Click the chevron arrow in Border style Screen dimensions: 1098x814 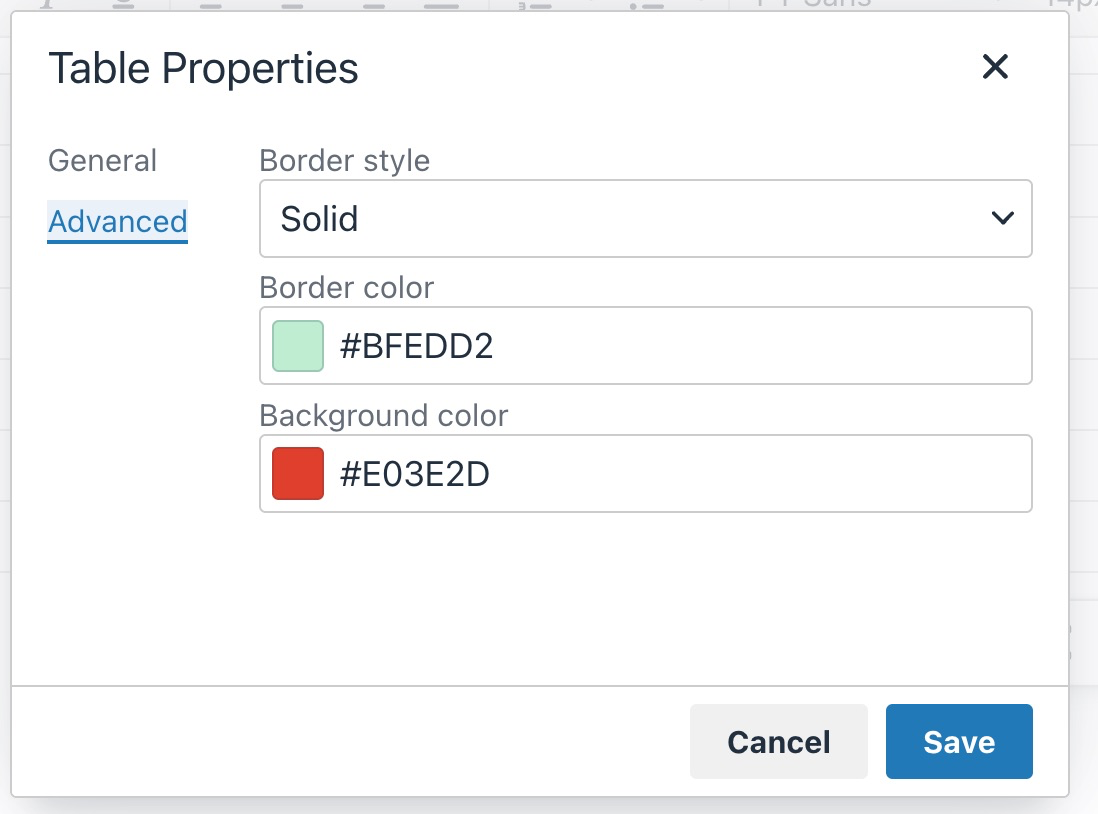coord(1002,218)
